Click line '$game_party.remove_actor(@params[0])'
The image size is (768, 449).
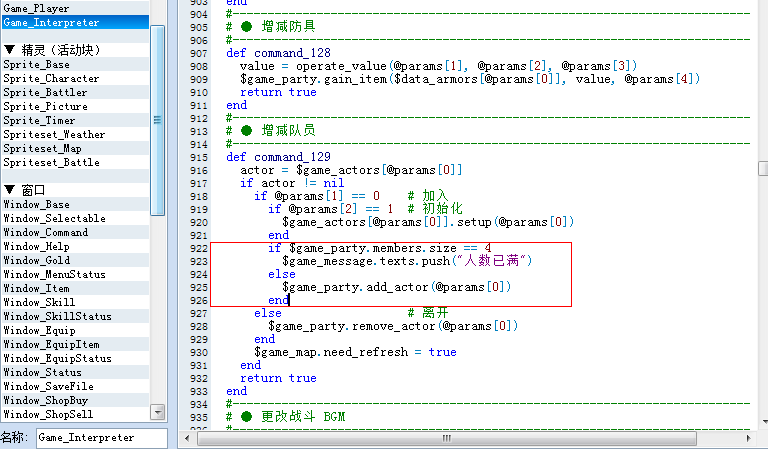point(393,326)
